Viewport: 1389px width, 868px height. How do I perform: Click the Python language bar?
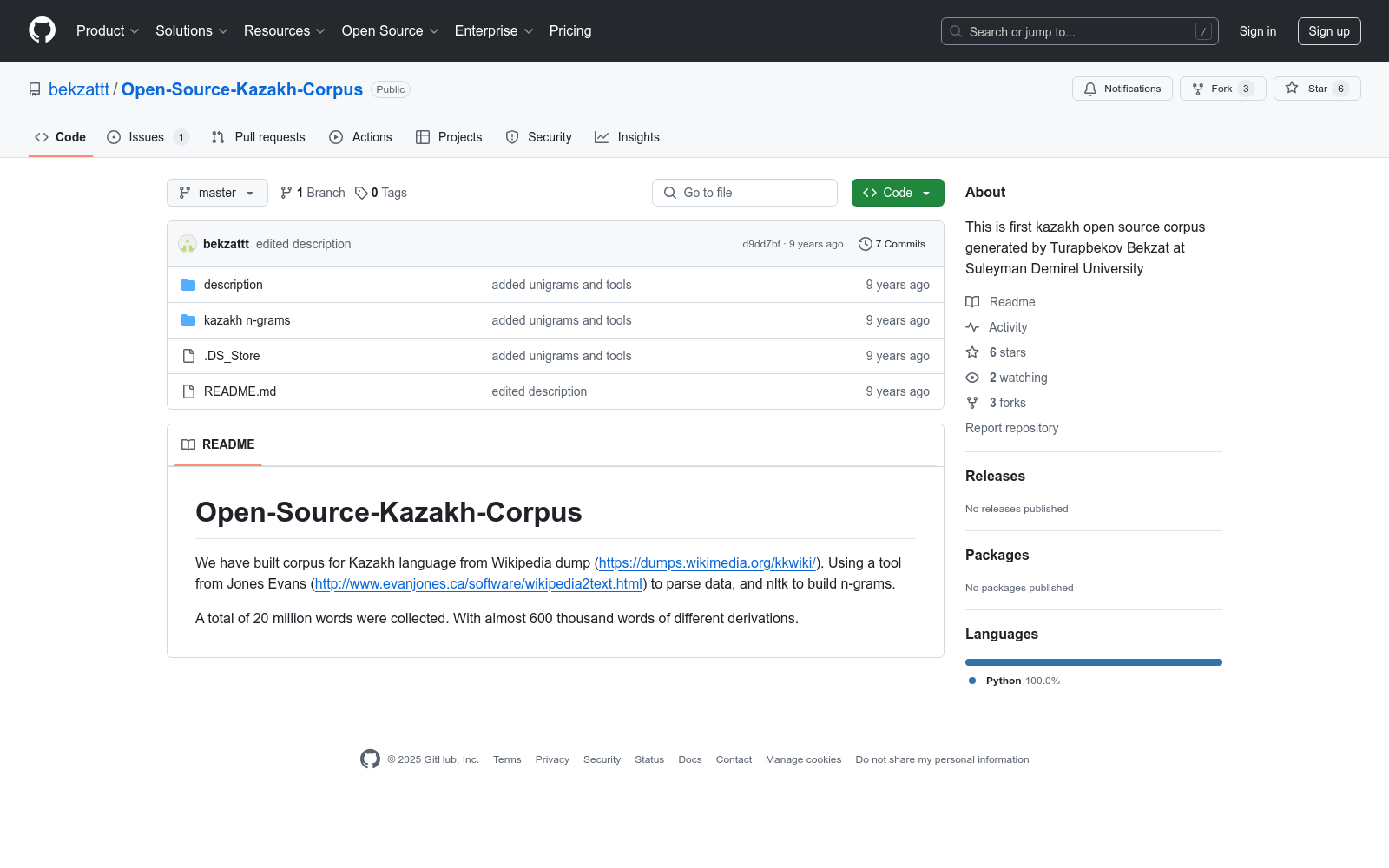(1094, 662)
